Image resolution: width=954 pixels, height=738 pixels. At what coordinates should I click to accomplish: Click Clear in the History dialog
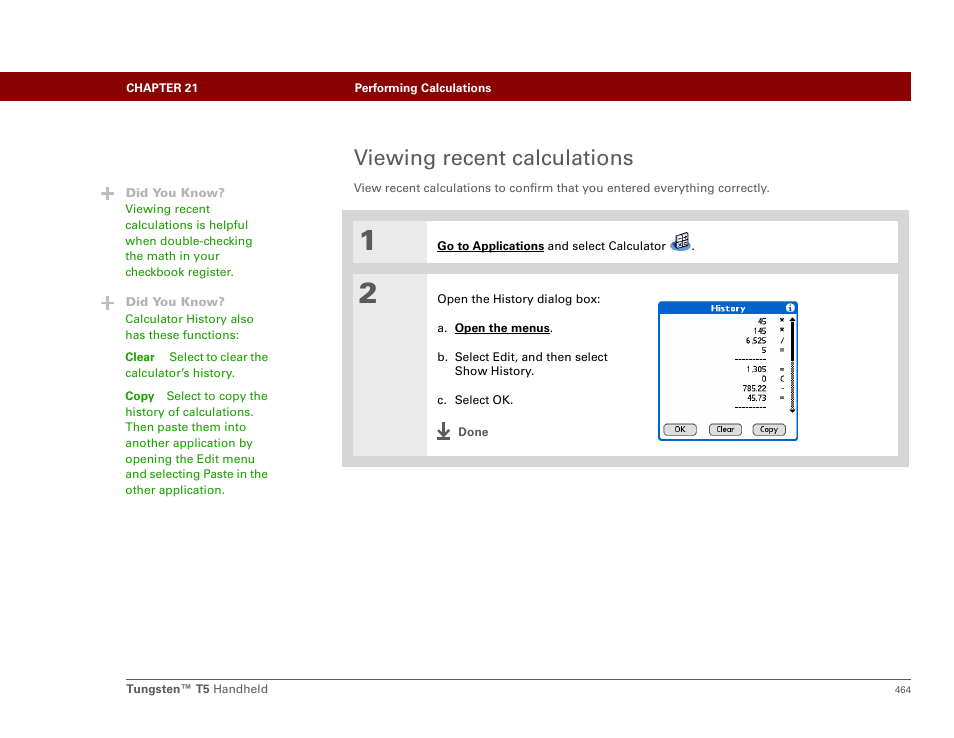coord(725,430)
